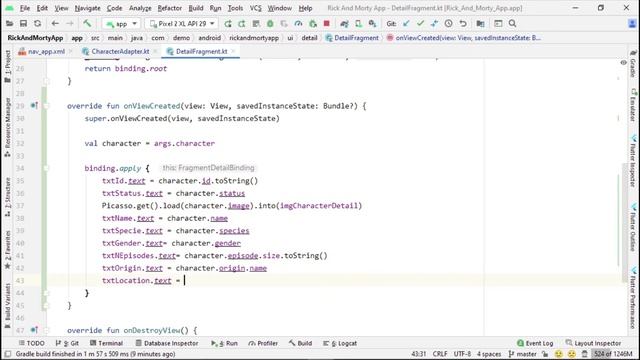Screen dimensions: 640x360
Task: Click RickAndMortyApp in the breadcrumb bar
Action: tap(35, 38)
